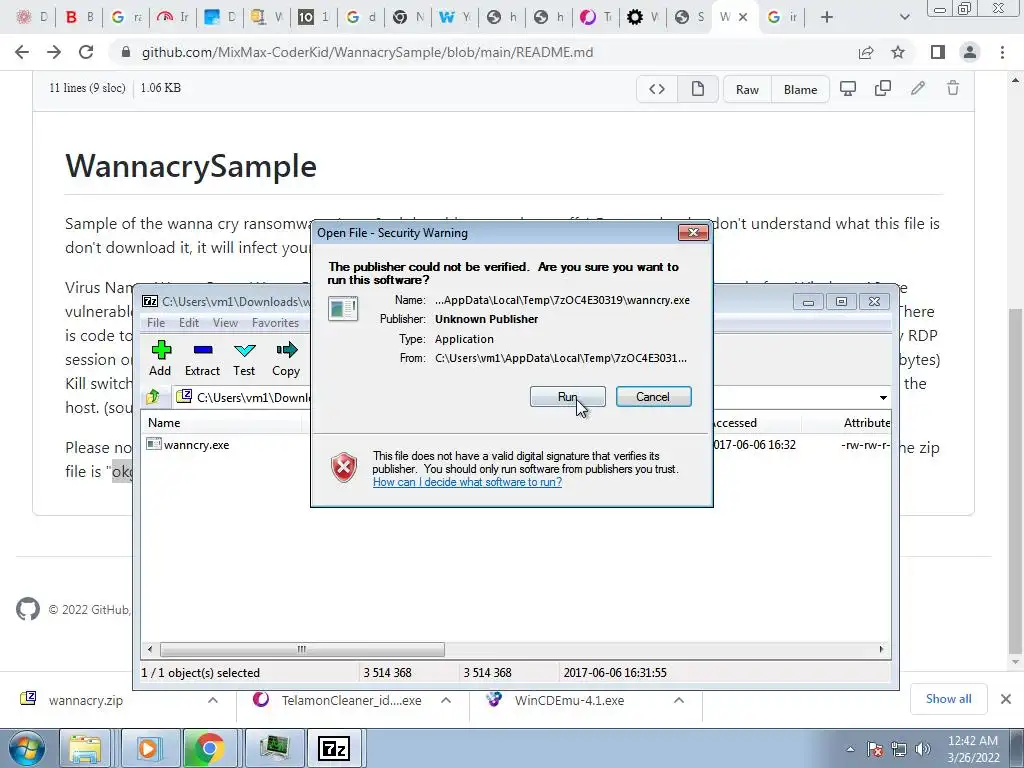The image size is (1024, 768).
Task: Open a new browser tab
Action: 827,17
